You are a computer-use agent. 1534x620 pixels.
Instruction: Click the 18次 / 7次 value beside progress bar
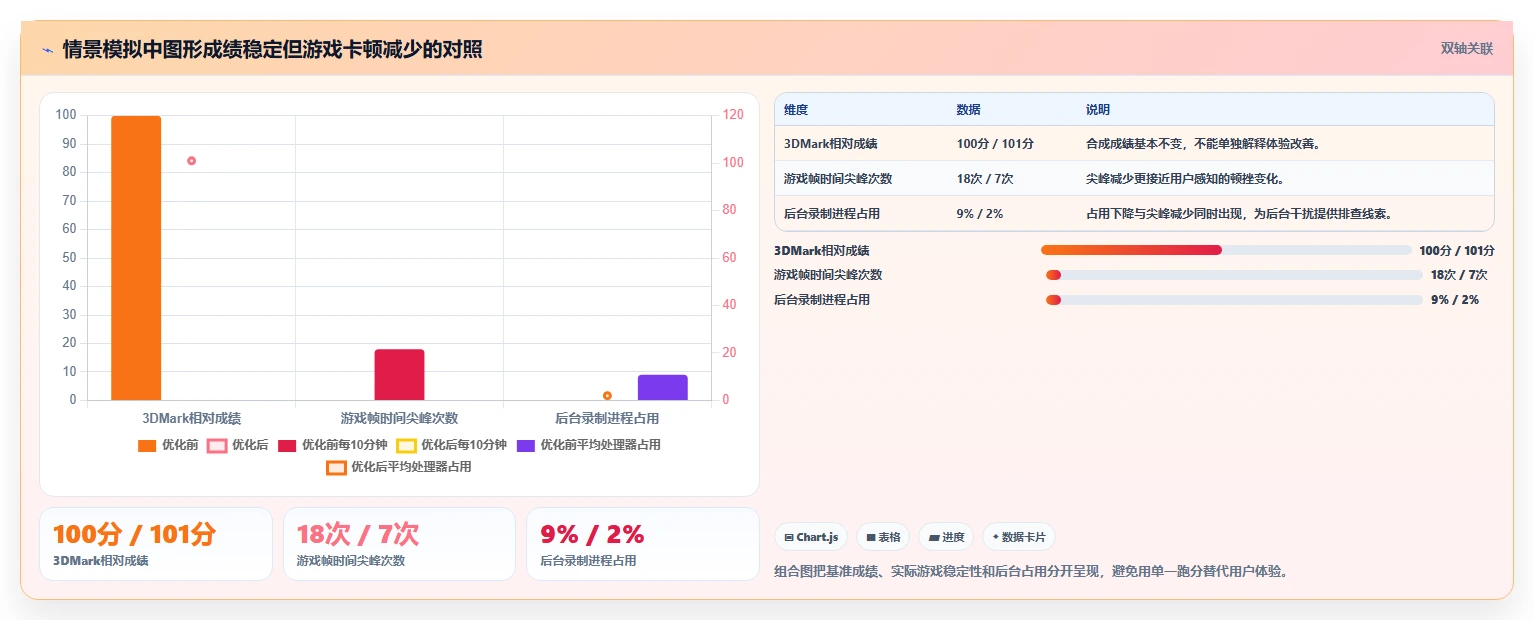pos(1459,275)
